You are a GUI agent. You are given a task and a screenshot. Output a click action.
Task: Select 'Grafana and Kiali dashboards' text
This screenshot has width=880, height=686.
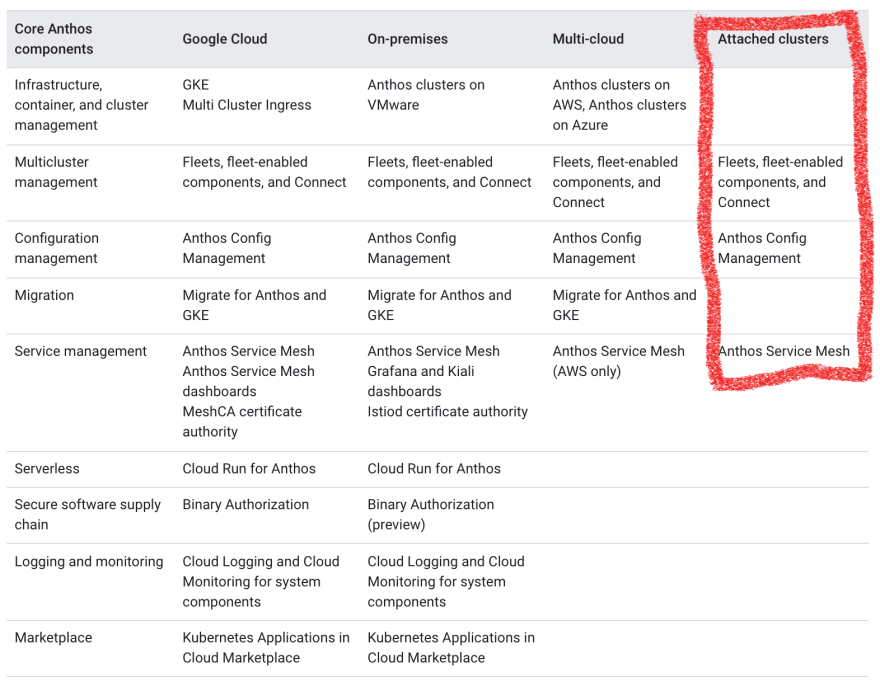[421, 381]
